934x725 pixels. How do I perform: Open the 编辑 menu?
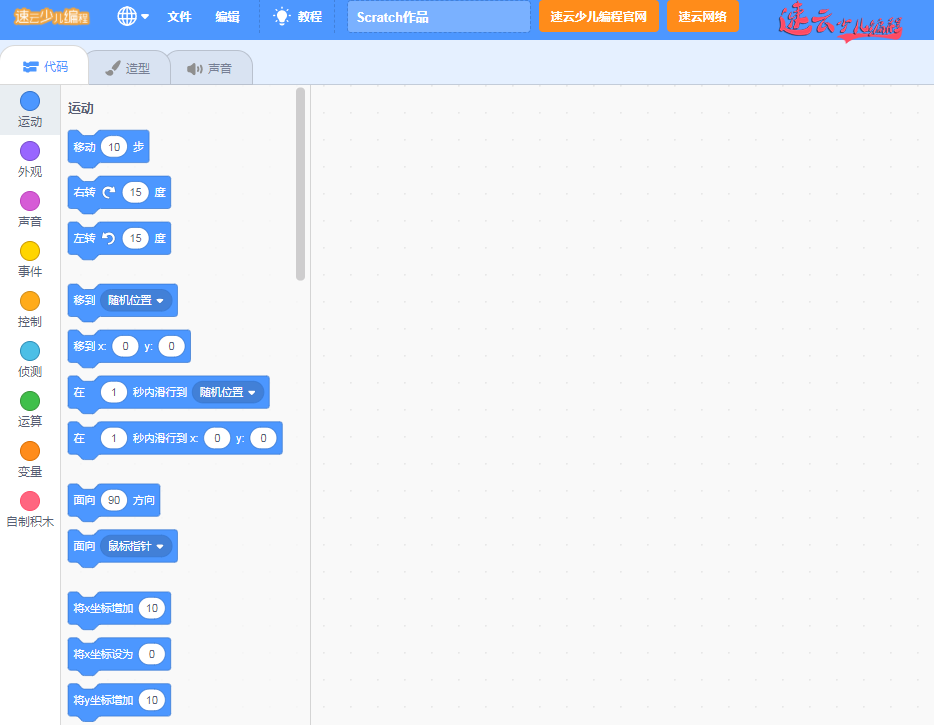tap(227, 17)
